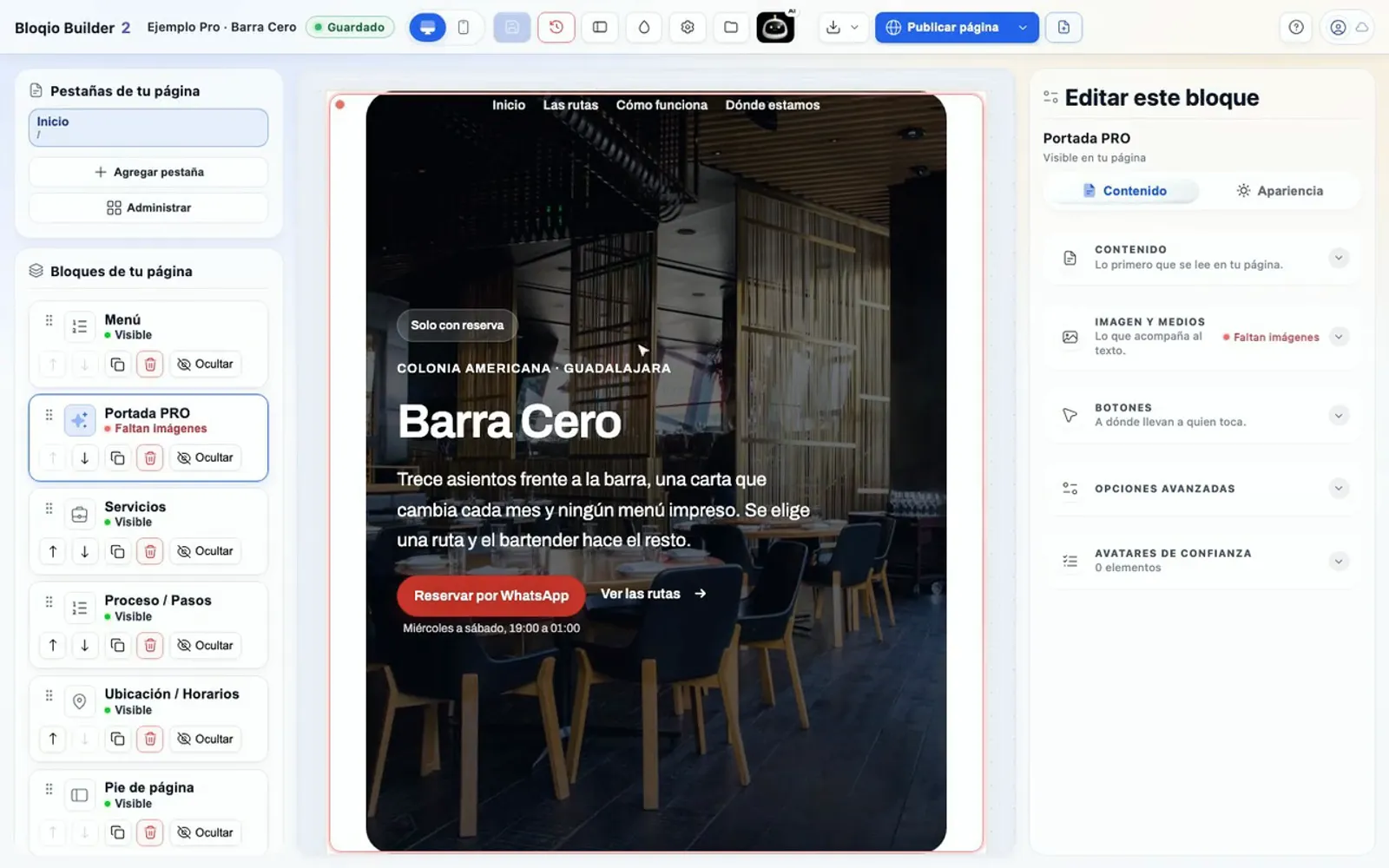Duplicate the Ubicación / Horarios block
The height and width of the screenshot is (868, 1389).
[117, 740]
